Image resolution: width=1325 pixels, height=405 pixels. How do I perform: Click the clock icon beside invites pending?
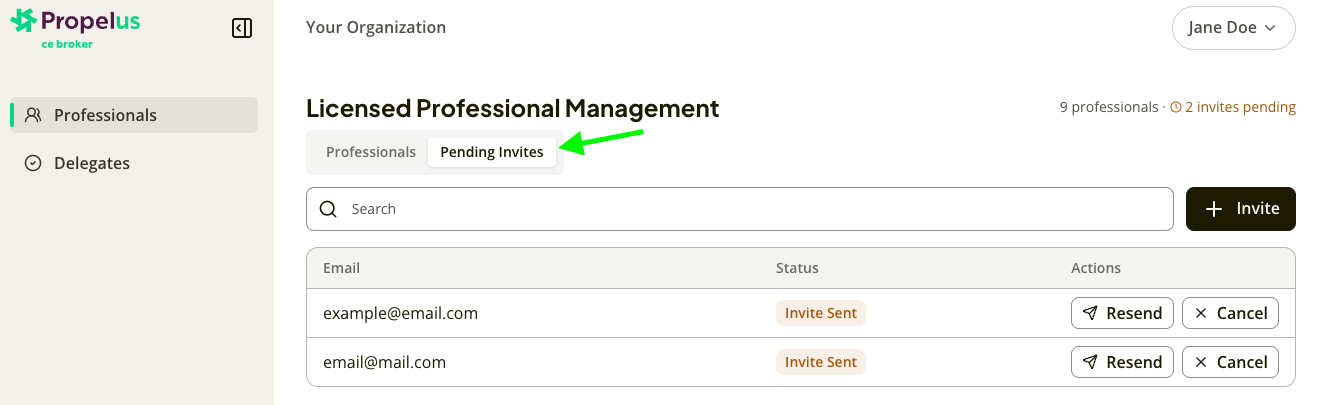(1176, 107)
